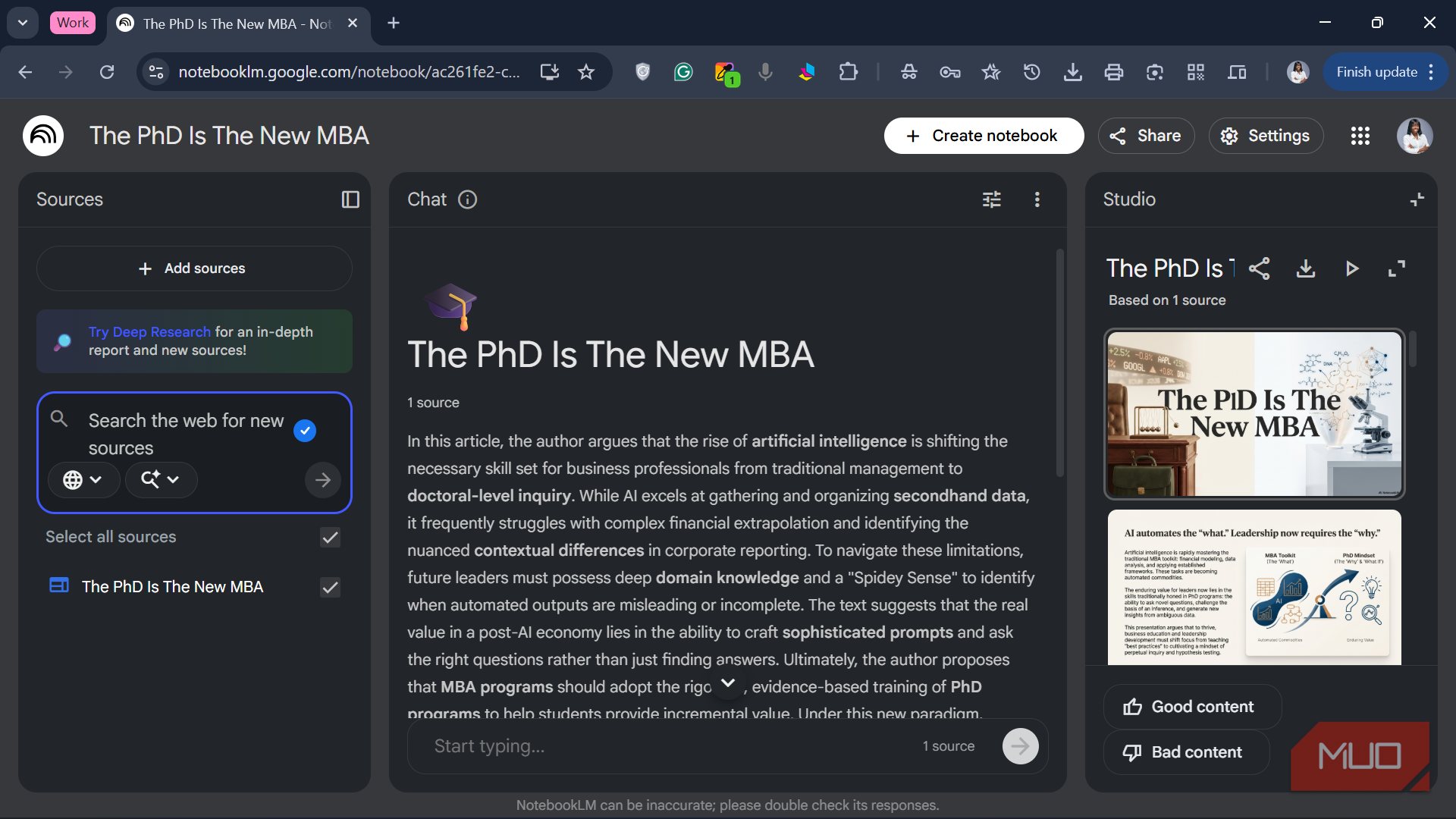
Task: Open Google account avatar in NotebookLM
Action: coord(1415,136)
